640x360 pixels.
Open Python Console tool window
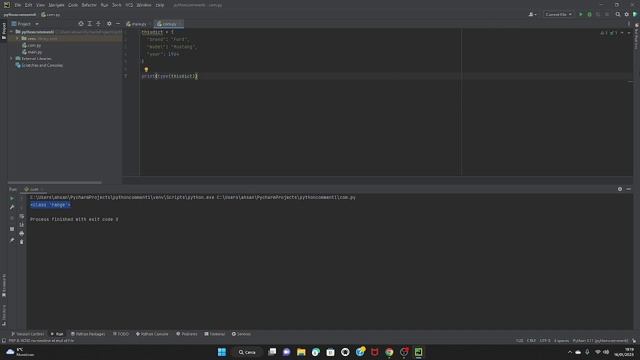pos(152,334)
